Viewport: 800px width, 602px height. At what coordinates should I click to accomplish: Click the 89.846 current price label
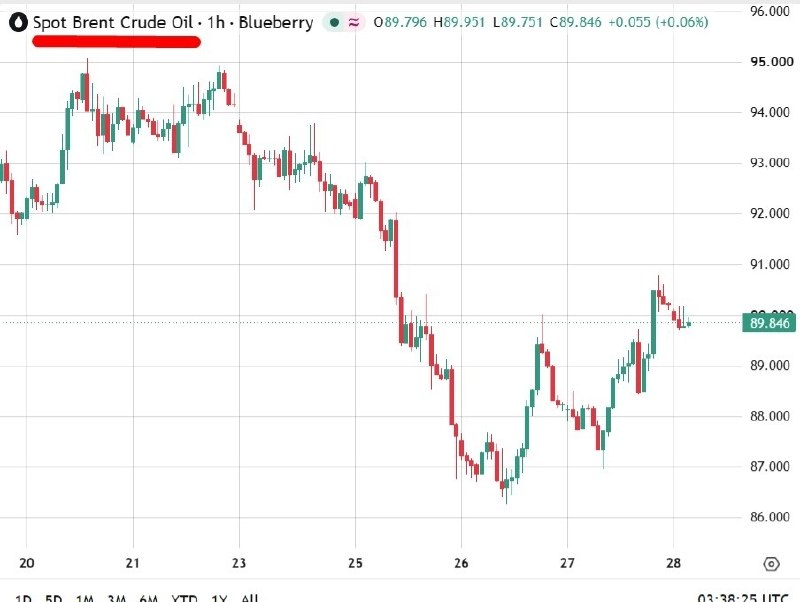pyautogui.click(x=769, y=323)
